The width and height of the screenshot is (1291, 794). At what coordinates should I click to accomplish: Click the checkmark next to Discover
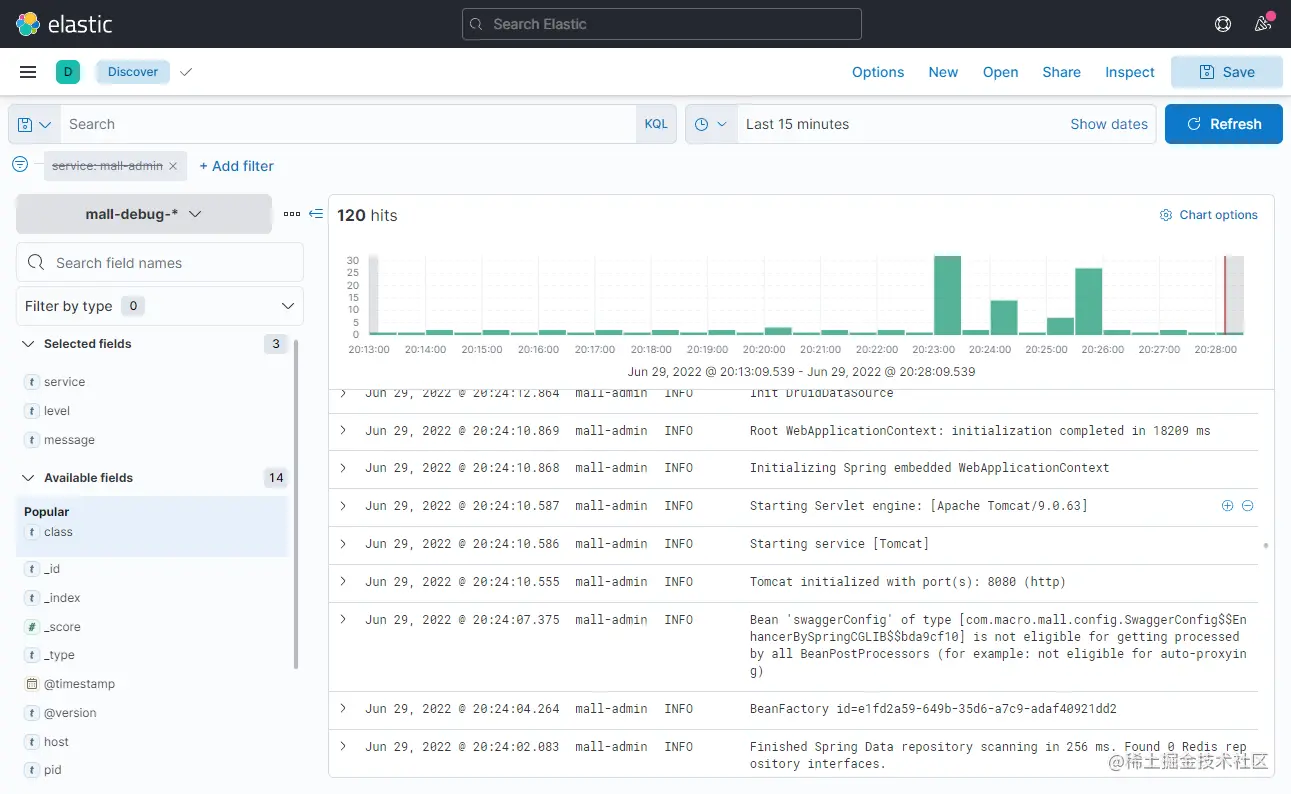point(186,72)
